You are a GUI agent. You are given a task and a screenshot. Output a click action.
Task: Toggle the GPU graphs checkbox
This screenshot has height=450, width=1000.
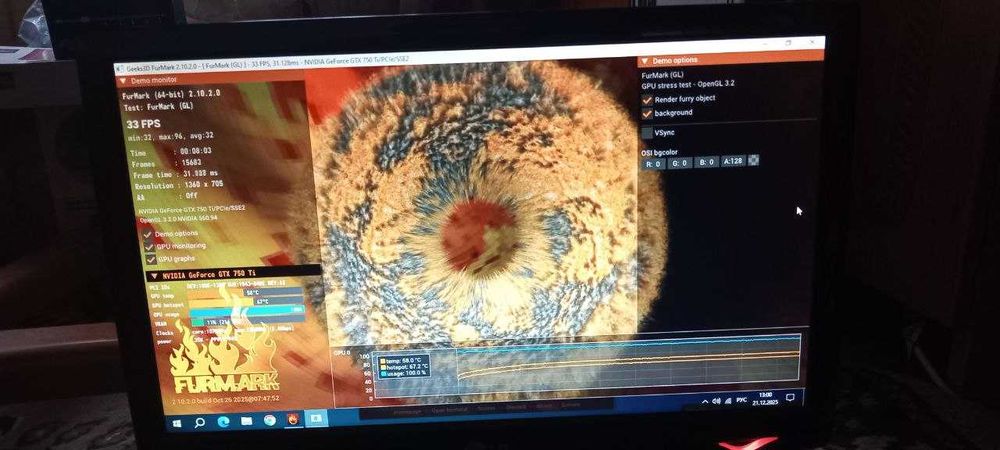[x=151, y=259]
